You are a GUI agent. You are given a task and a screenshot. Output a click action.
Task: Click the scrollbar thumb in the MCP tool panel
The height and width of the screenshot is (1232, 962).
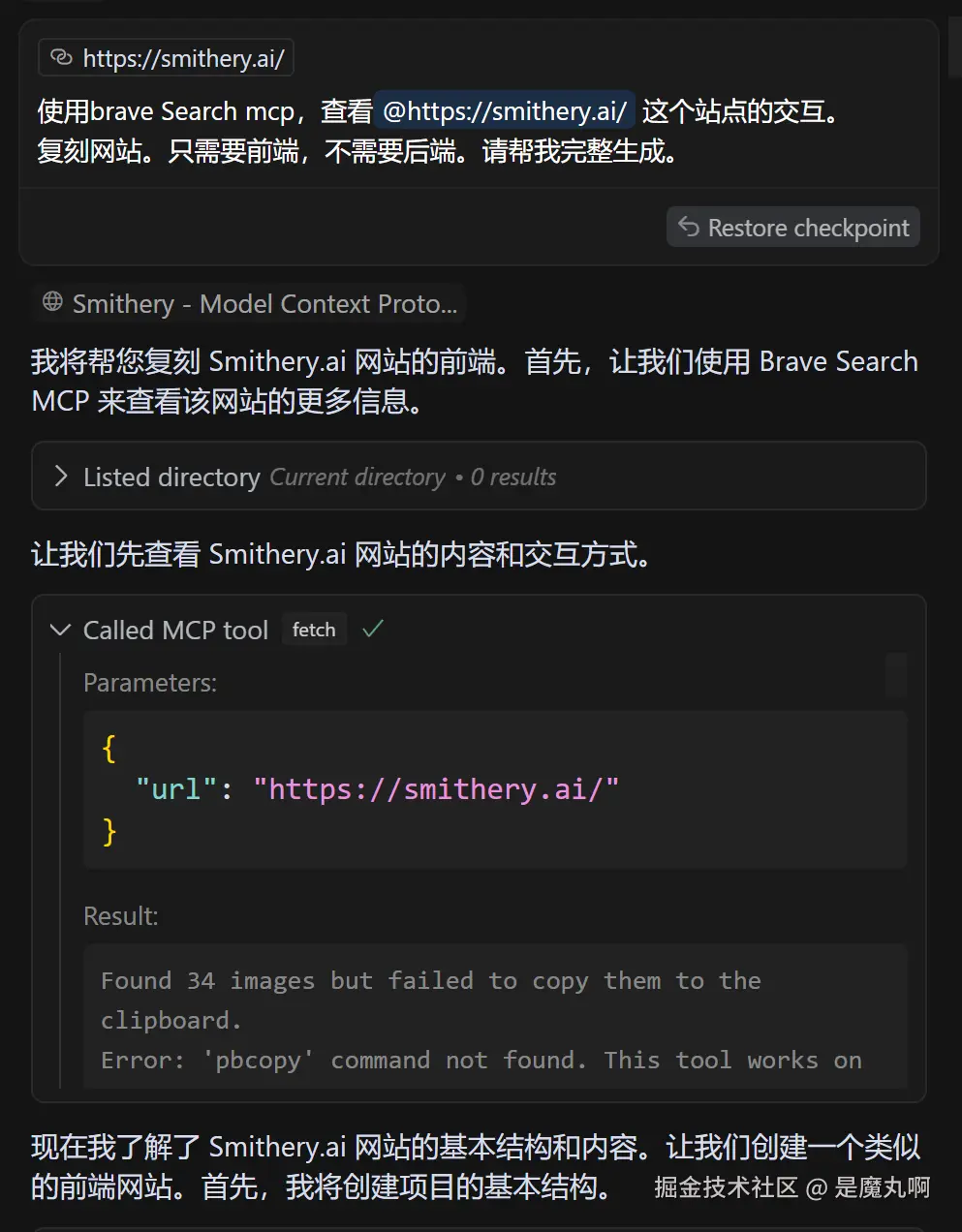[896, 675]
